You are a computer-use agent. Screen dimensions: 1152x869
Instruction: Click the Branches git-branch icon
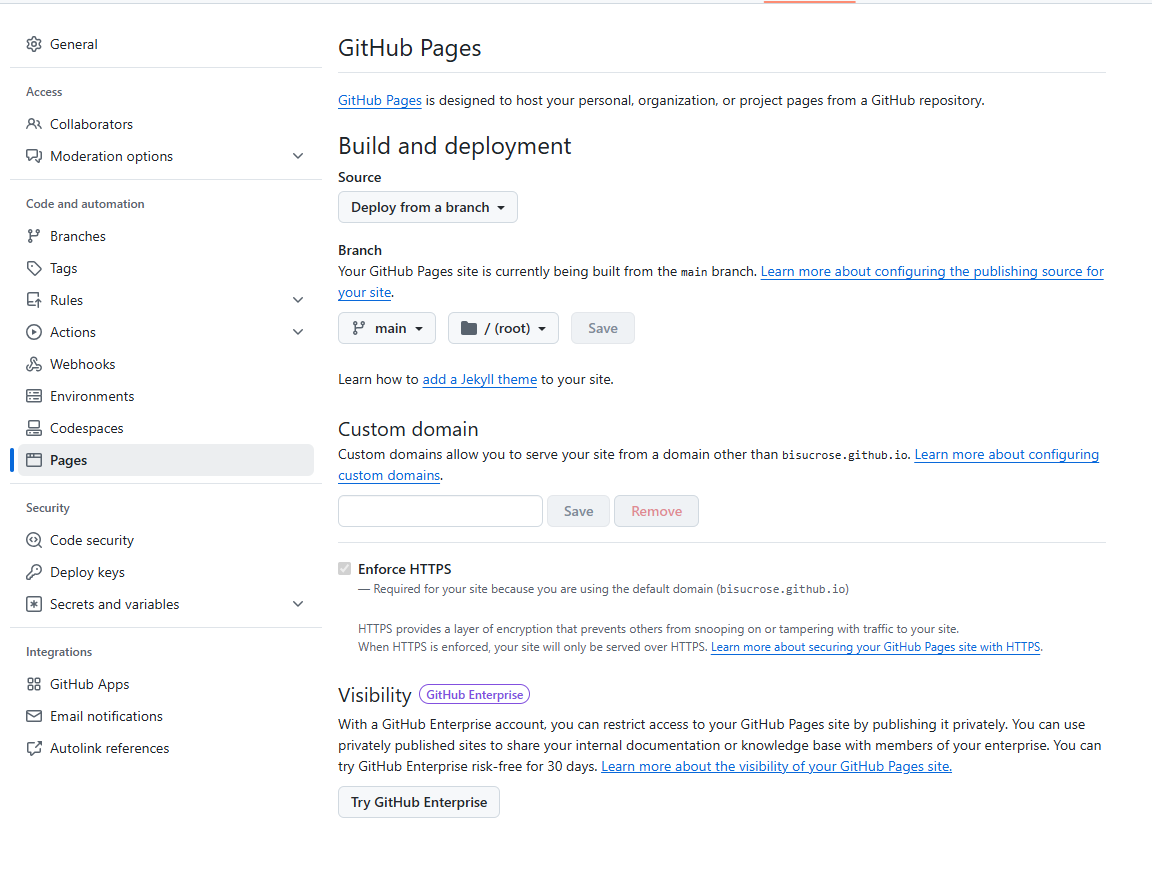coord(34,236)
